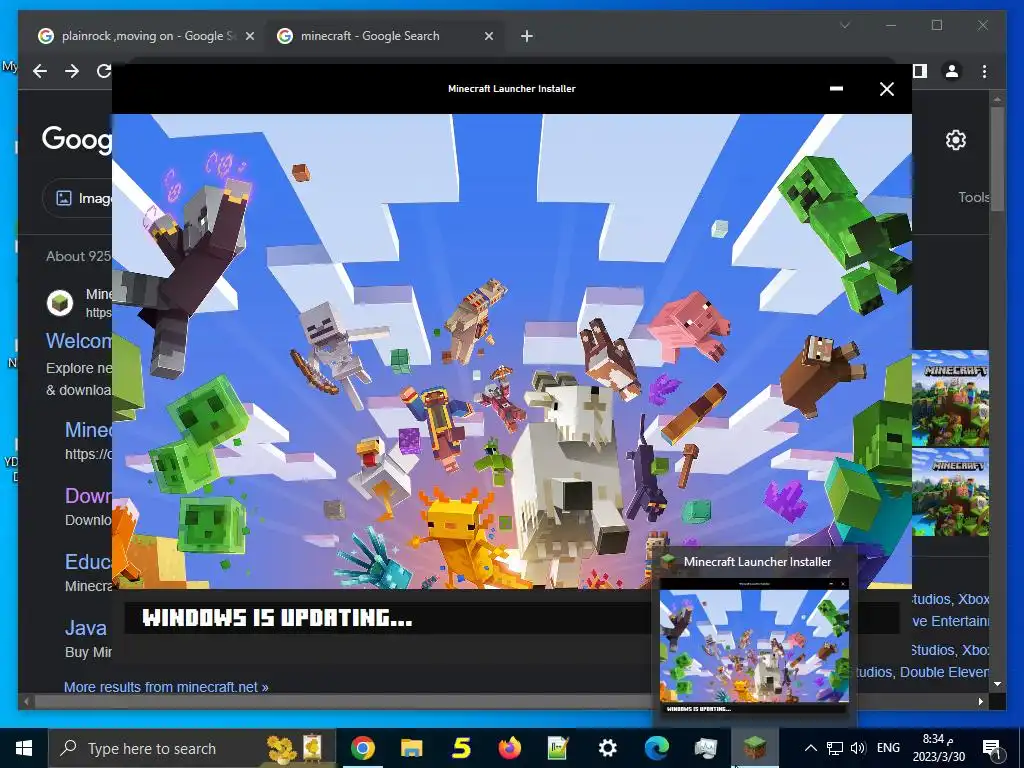The image size is (1024, 768).
Task: Close the minecraft Google Search tab
Action: click(488, 37)
